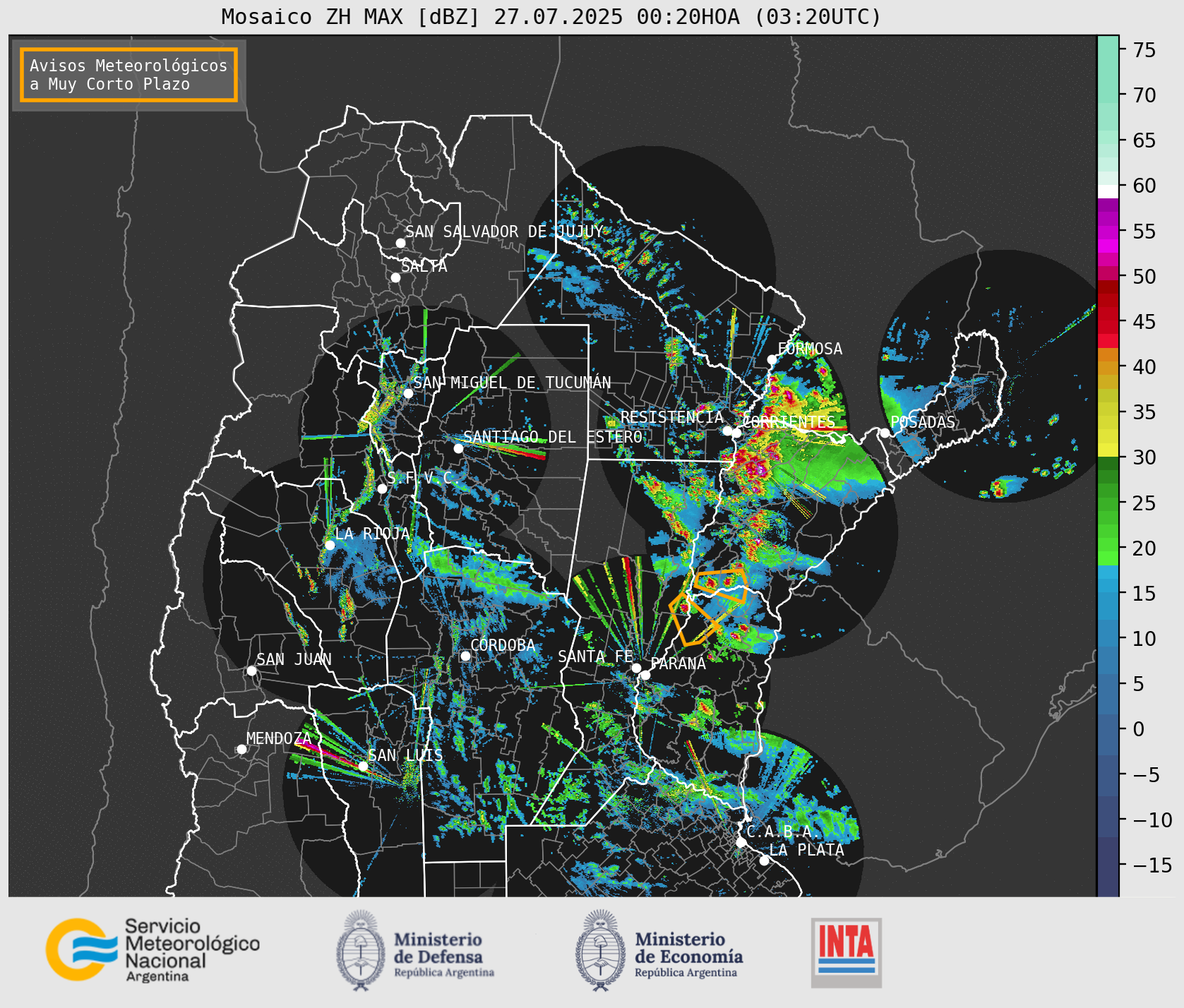Image resolution: width=1184 pixels, height=1008 pixels.
Task: Click the 30 label on the colorbar
Action: coord(1144,457)
